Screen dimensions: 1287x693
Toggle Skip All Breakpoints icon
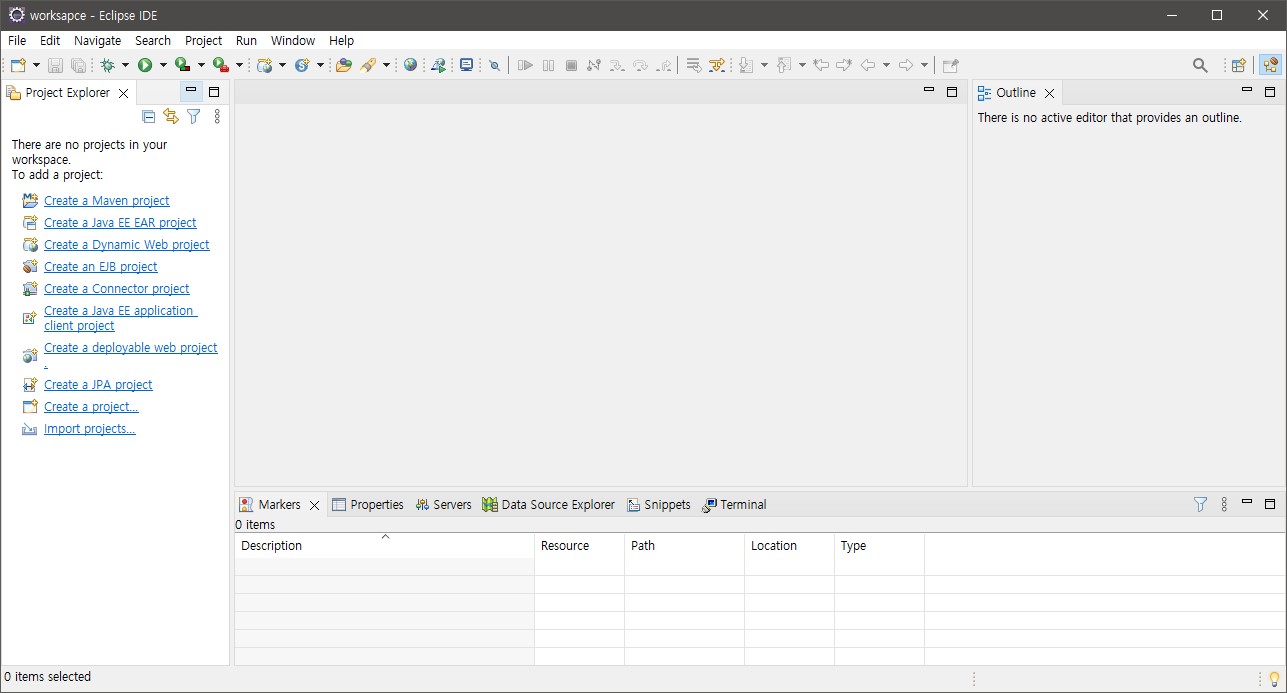tap(494, 65)
